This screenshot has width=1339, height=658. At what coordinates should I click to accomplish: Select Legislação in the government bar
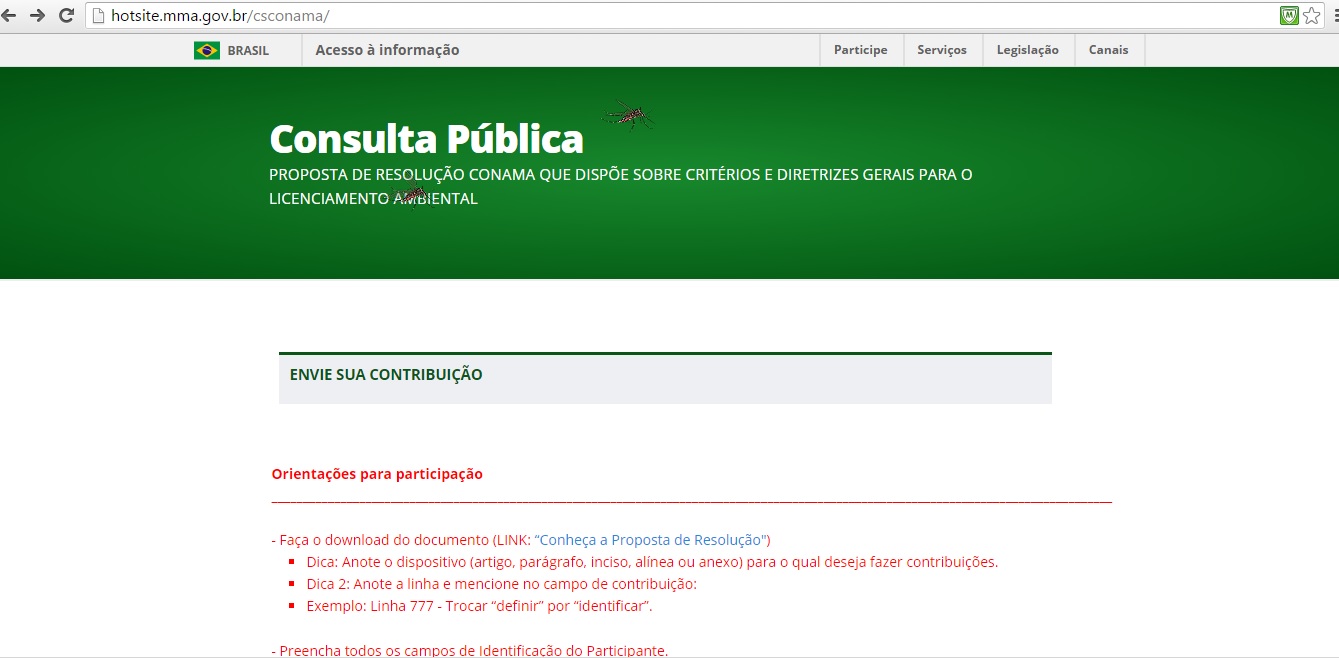point(1027,50)
